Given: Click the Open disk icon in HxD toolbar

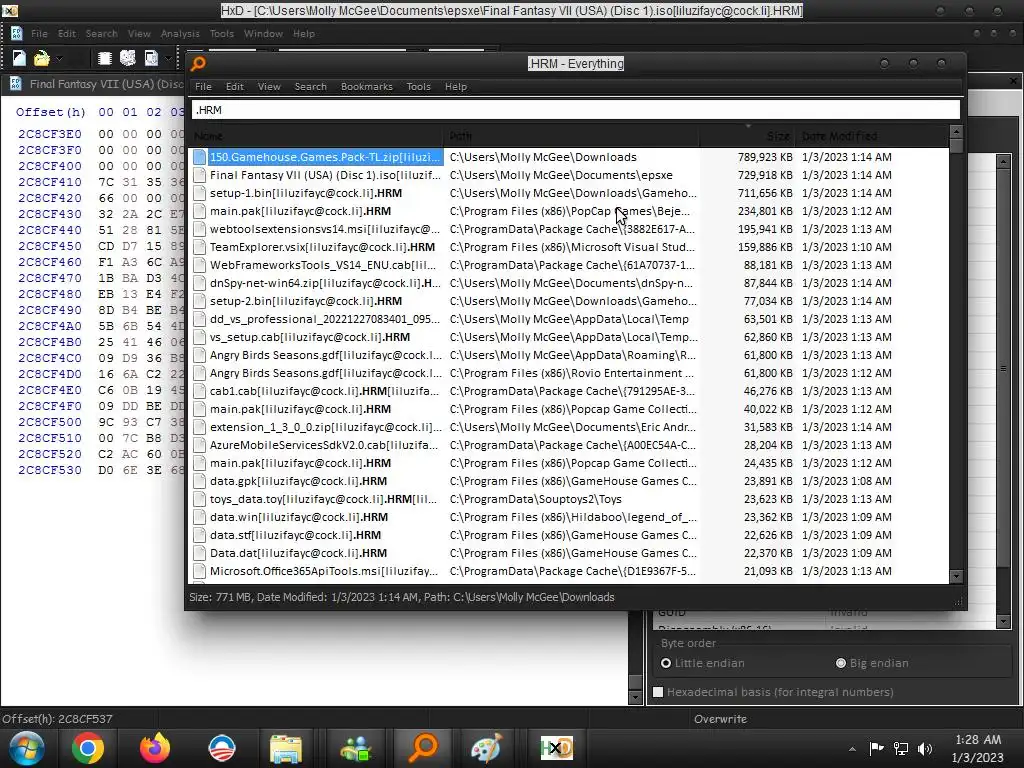Looking at the screenshot, I should click(128, 59).
